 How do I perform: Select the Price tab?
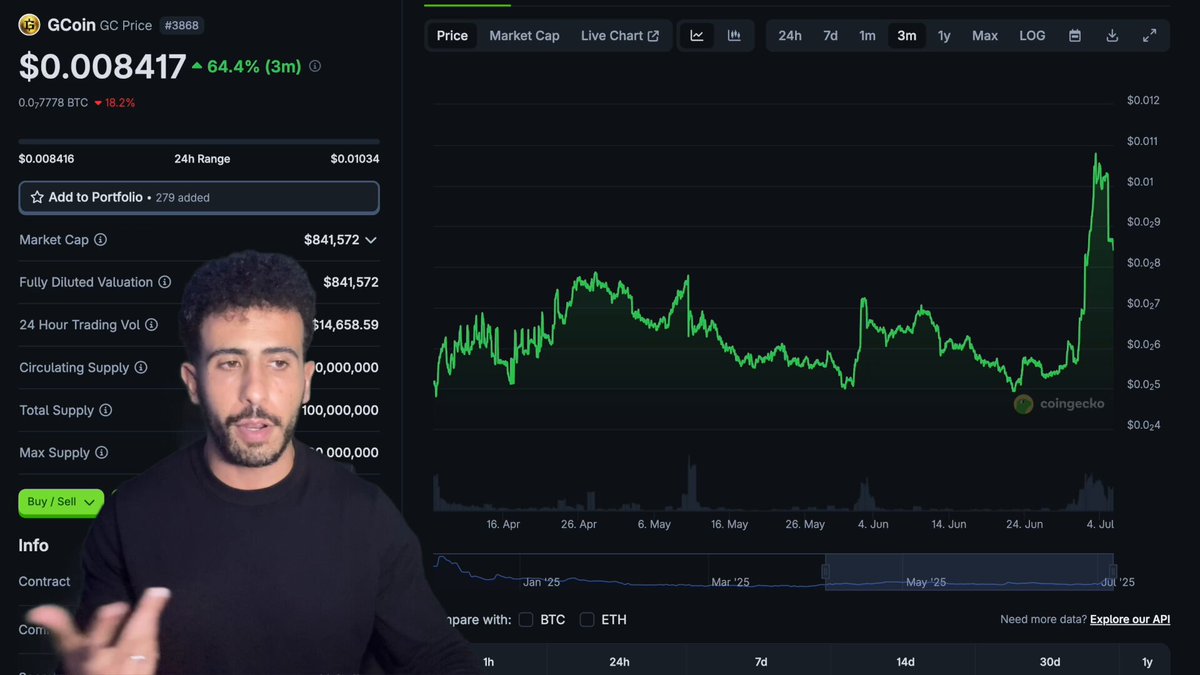coord(452,35)
